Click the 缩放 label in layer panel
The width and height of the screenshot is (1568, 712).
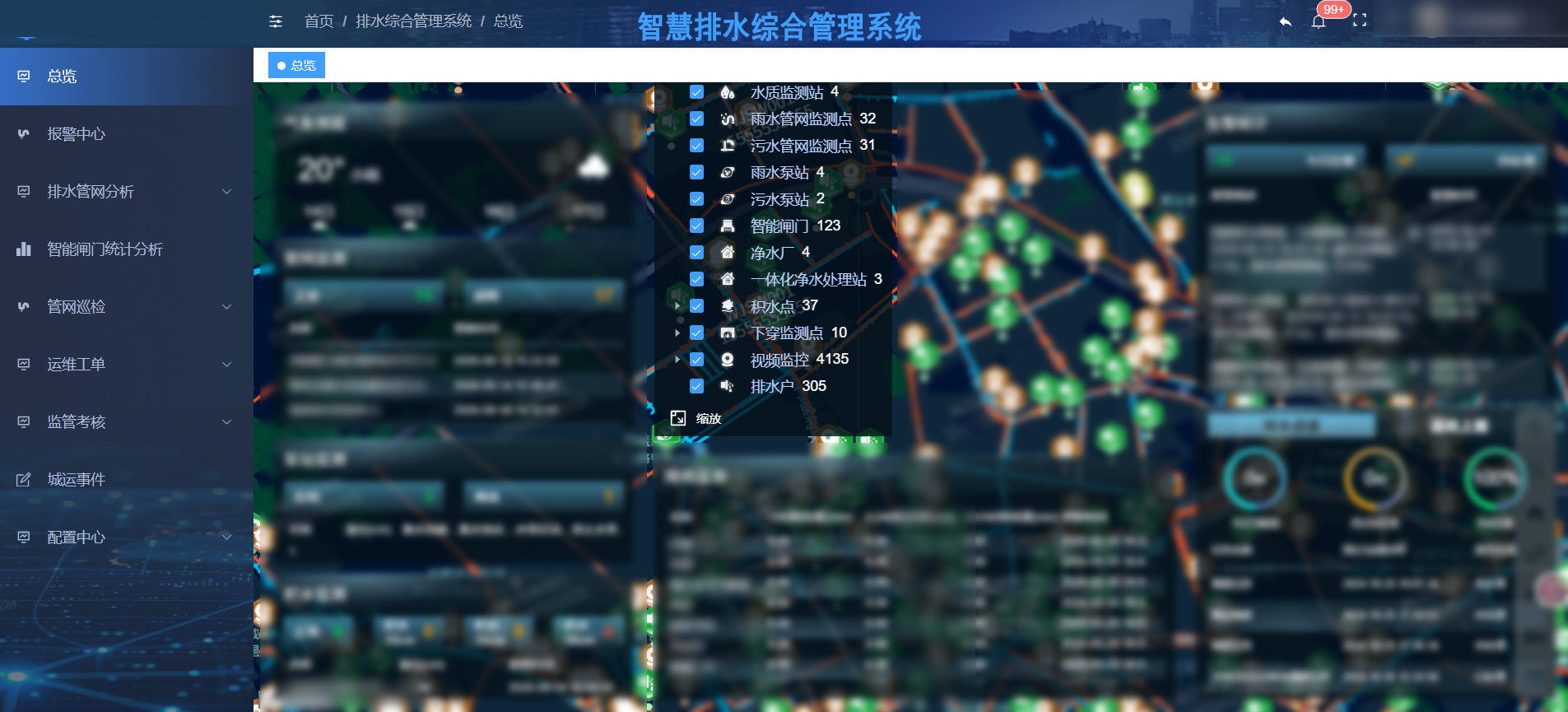tap(709, 418)
